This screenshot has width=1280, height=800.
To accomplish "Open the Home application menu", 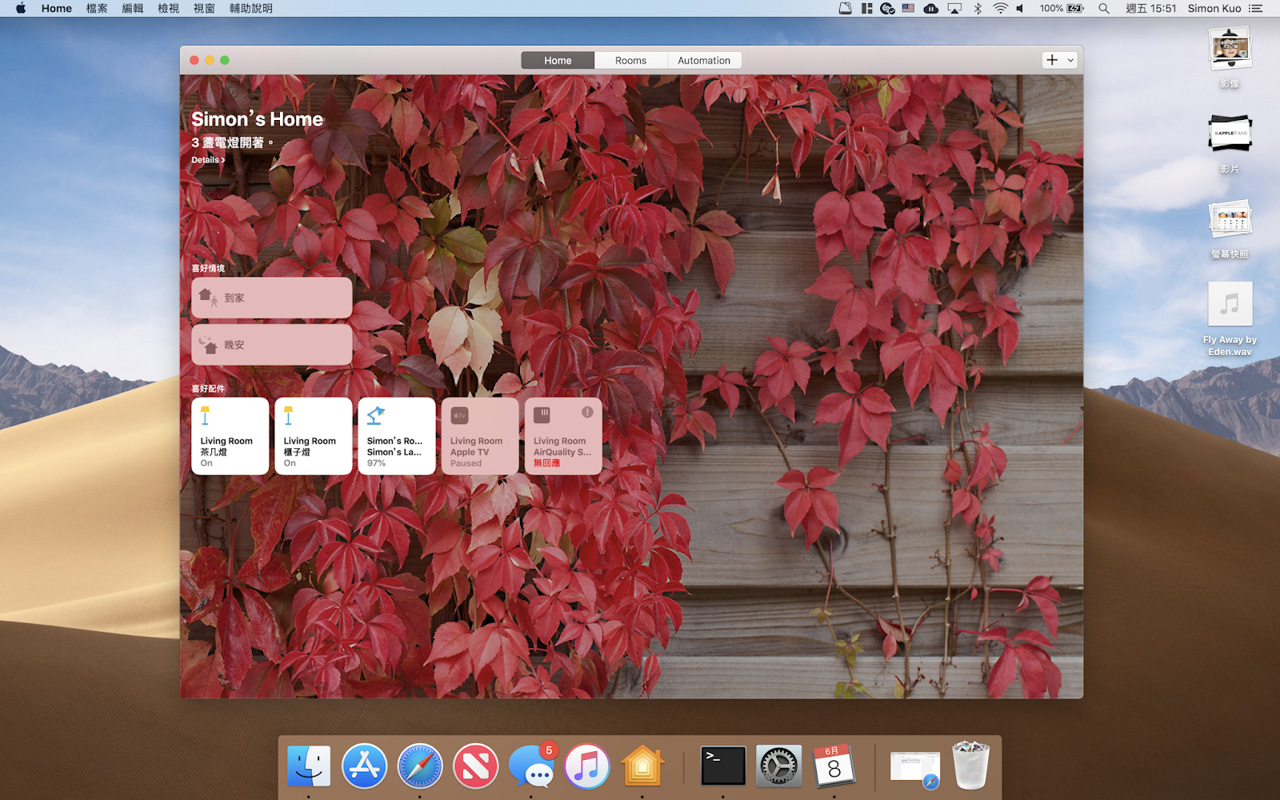I will 56,8.
